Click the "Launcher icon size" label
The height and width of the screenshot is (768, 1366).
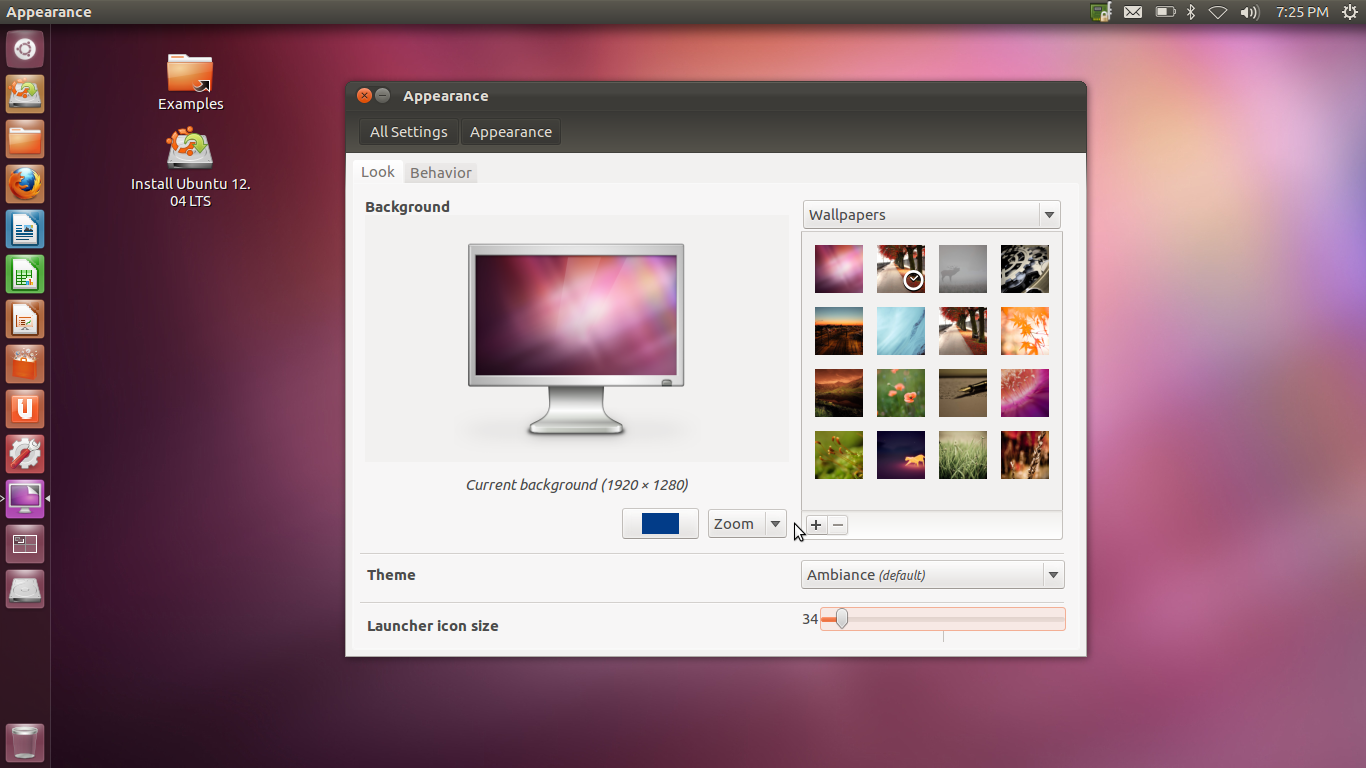tap(432, 626)
